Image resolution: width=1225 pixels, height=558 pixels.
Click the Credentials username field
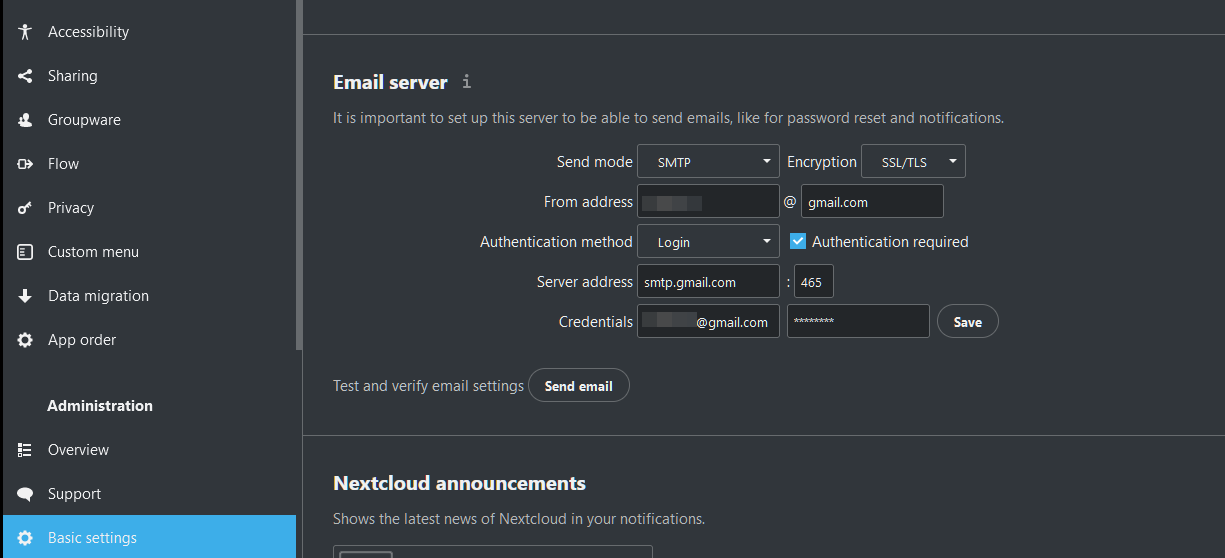click(x=708, y=322)
